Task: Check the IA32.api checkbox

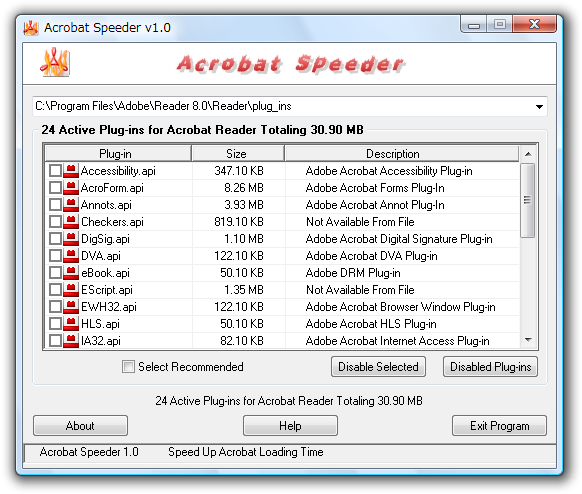Action: tap(55, 341)
